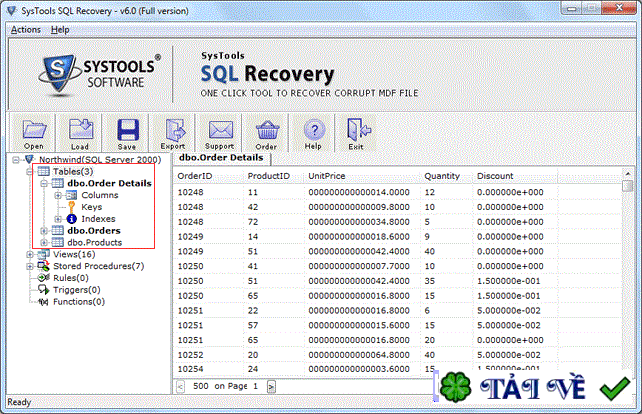
Task: Select dbo.Products in the tree
Action: 92,242
